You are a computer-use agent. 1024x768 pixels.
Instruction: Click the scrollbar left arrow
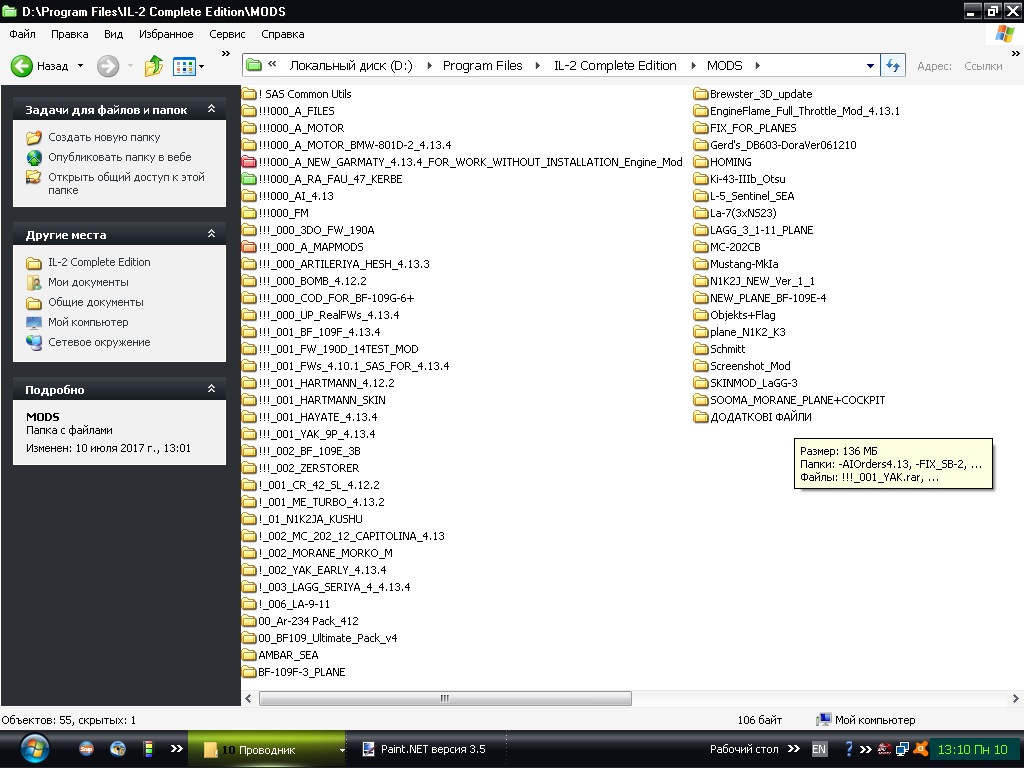coord(249,698)
